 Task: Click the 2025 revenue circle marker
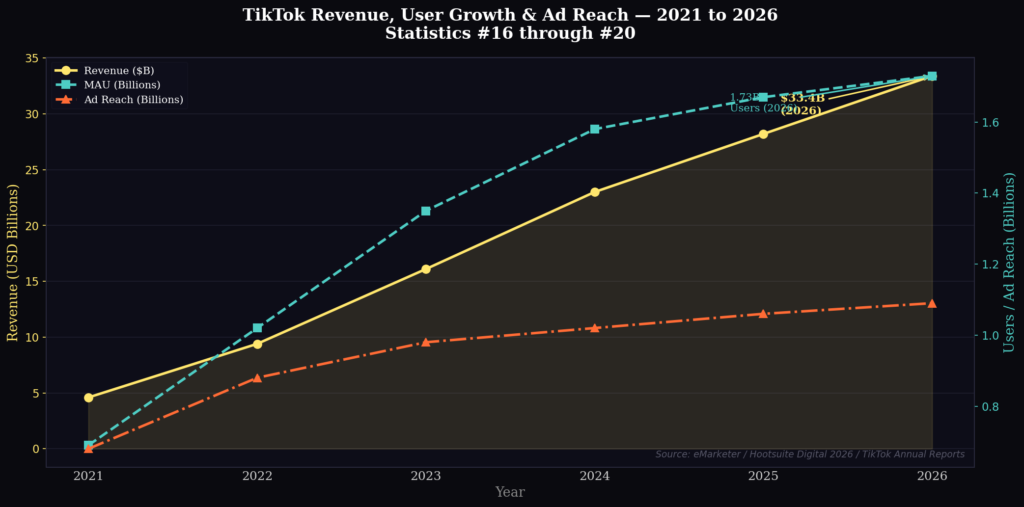click(x=763, y=134)
